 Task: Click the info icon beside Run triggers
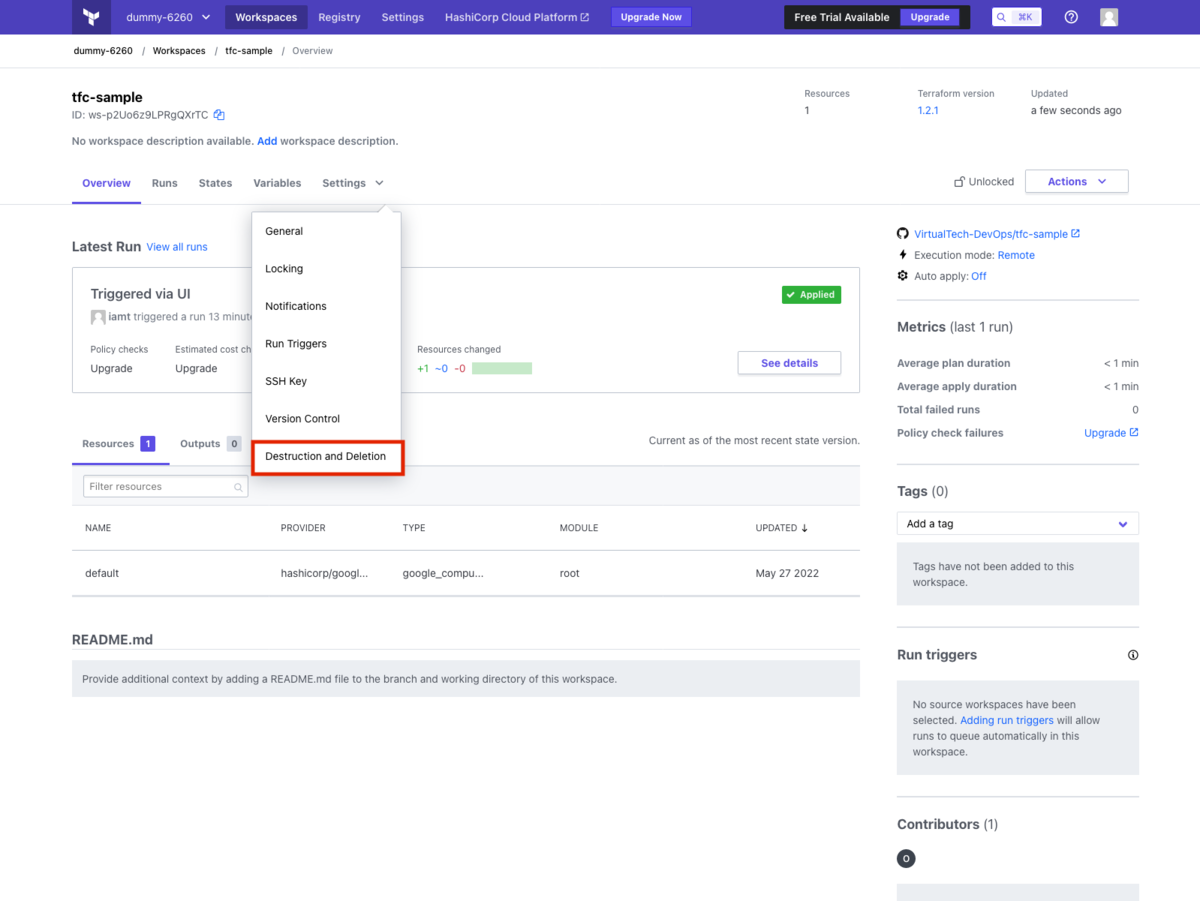1133,655
